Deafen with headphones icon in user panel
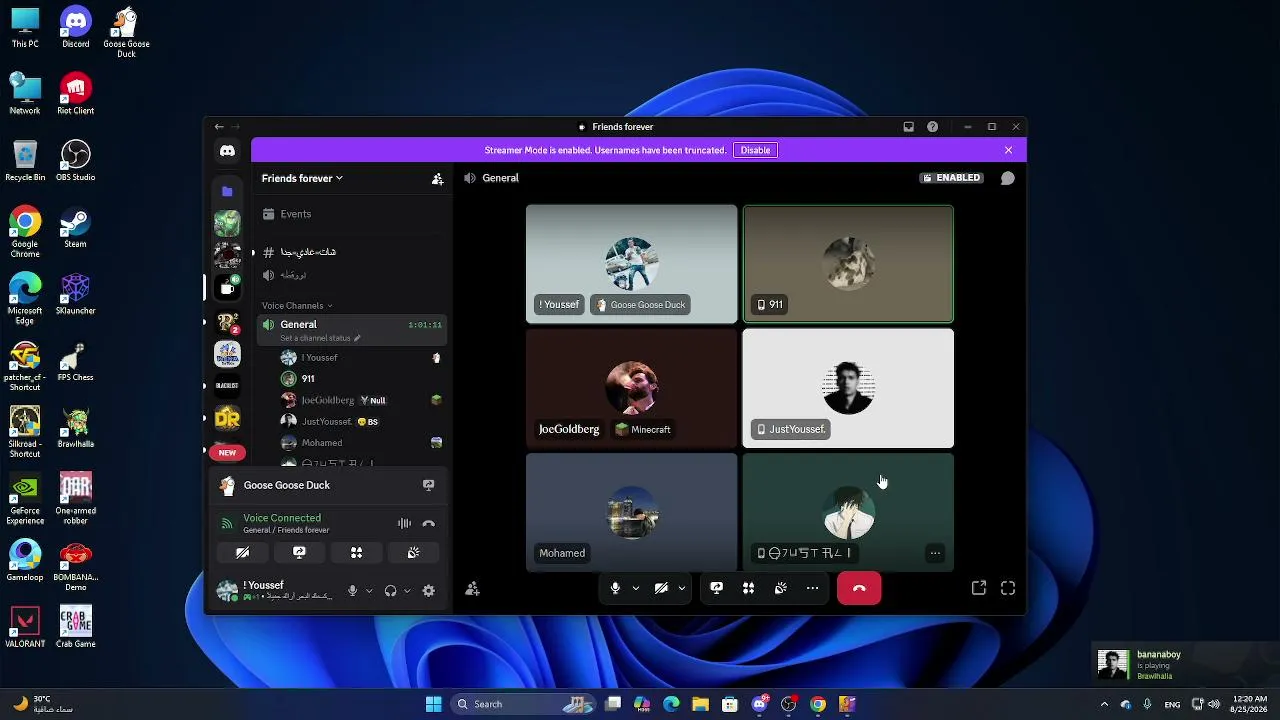The image size is (1280, 720). coord(390,591)
